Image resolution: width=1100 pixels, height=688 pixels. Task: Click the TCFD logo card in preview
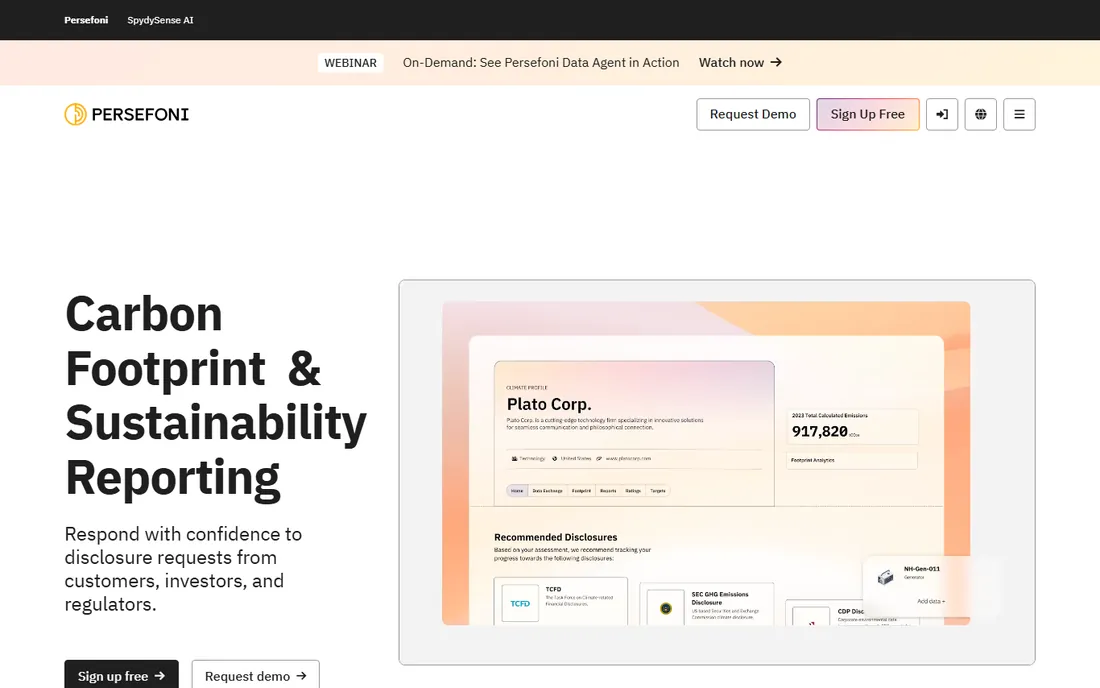tap(520, 603)
